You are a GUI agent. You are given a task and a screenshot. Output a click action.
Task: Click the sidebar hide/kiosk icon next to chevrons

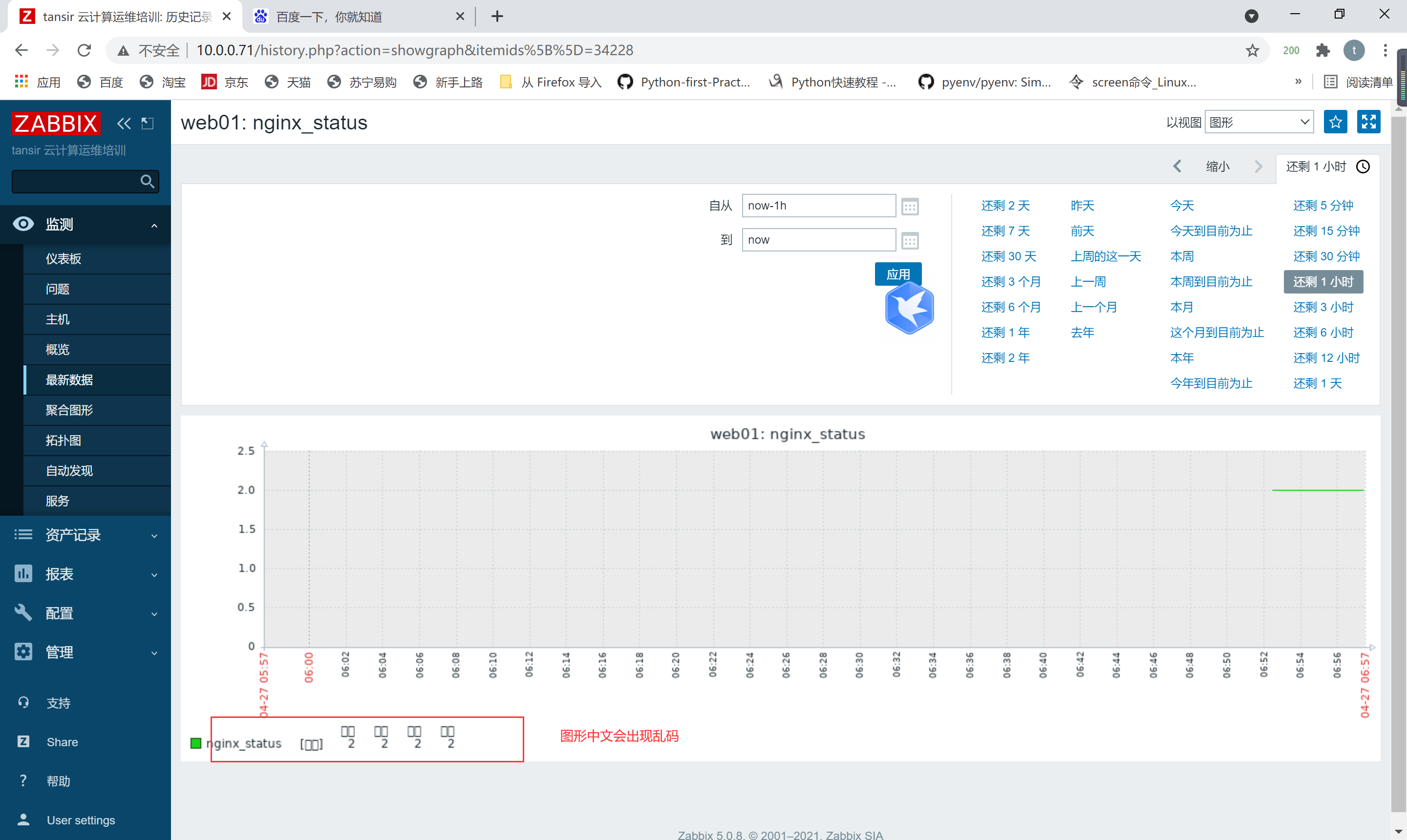147,123
